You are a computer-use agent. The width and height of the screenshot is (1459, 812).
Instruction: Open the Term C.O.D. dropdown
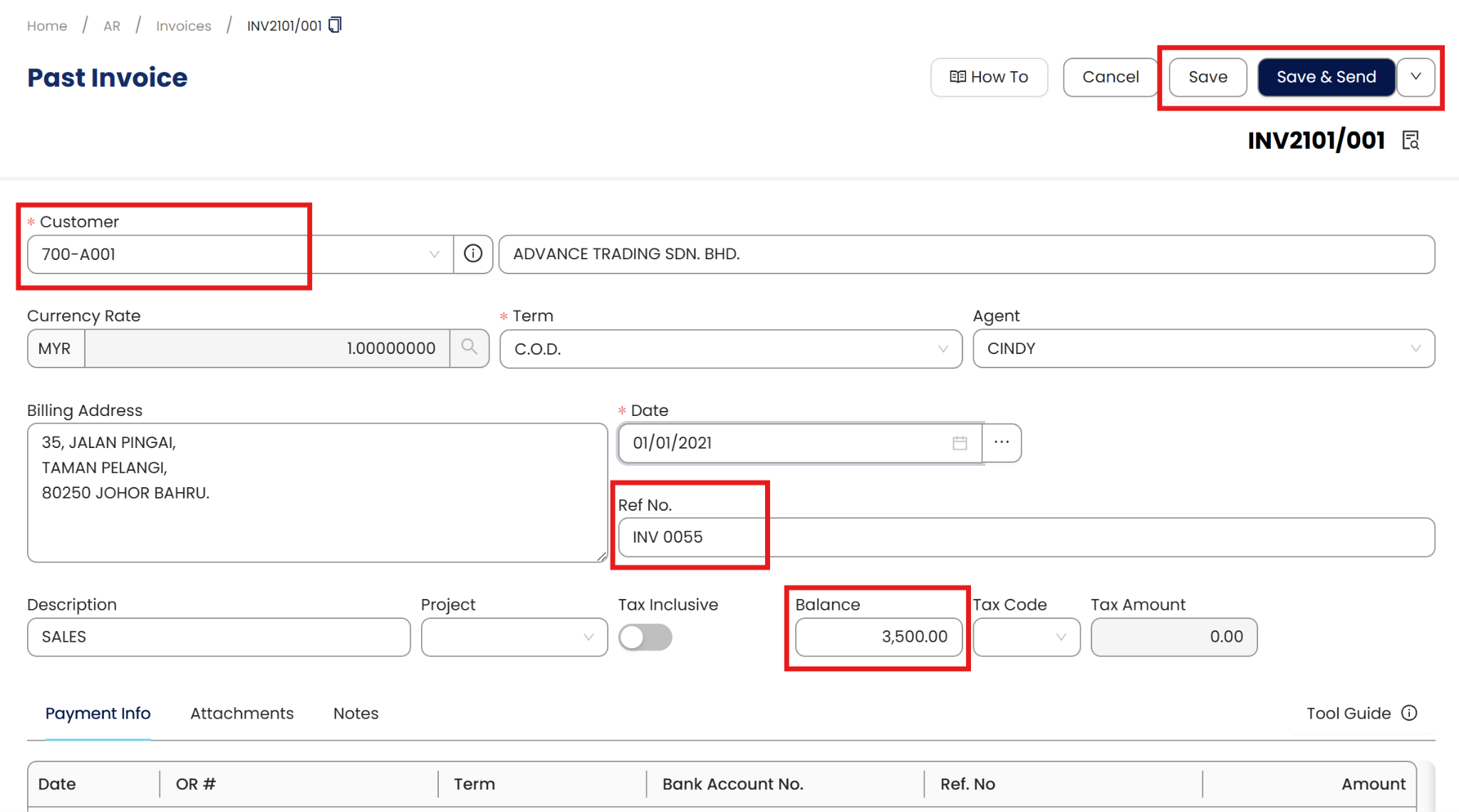[943, 349]
